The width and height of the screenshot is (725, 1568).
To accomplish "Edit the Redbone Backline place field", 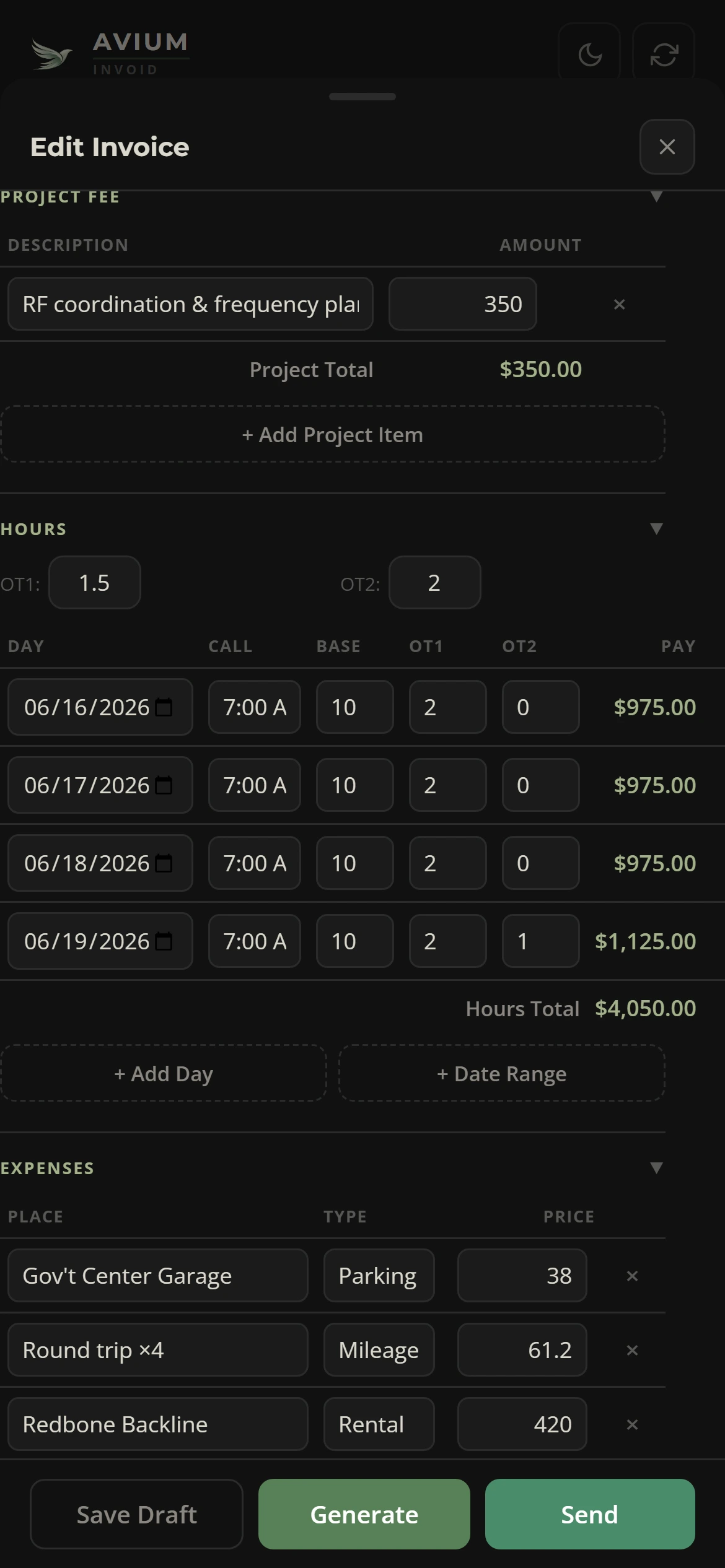I will point(158,1424).
